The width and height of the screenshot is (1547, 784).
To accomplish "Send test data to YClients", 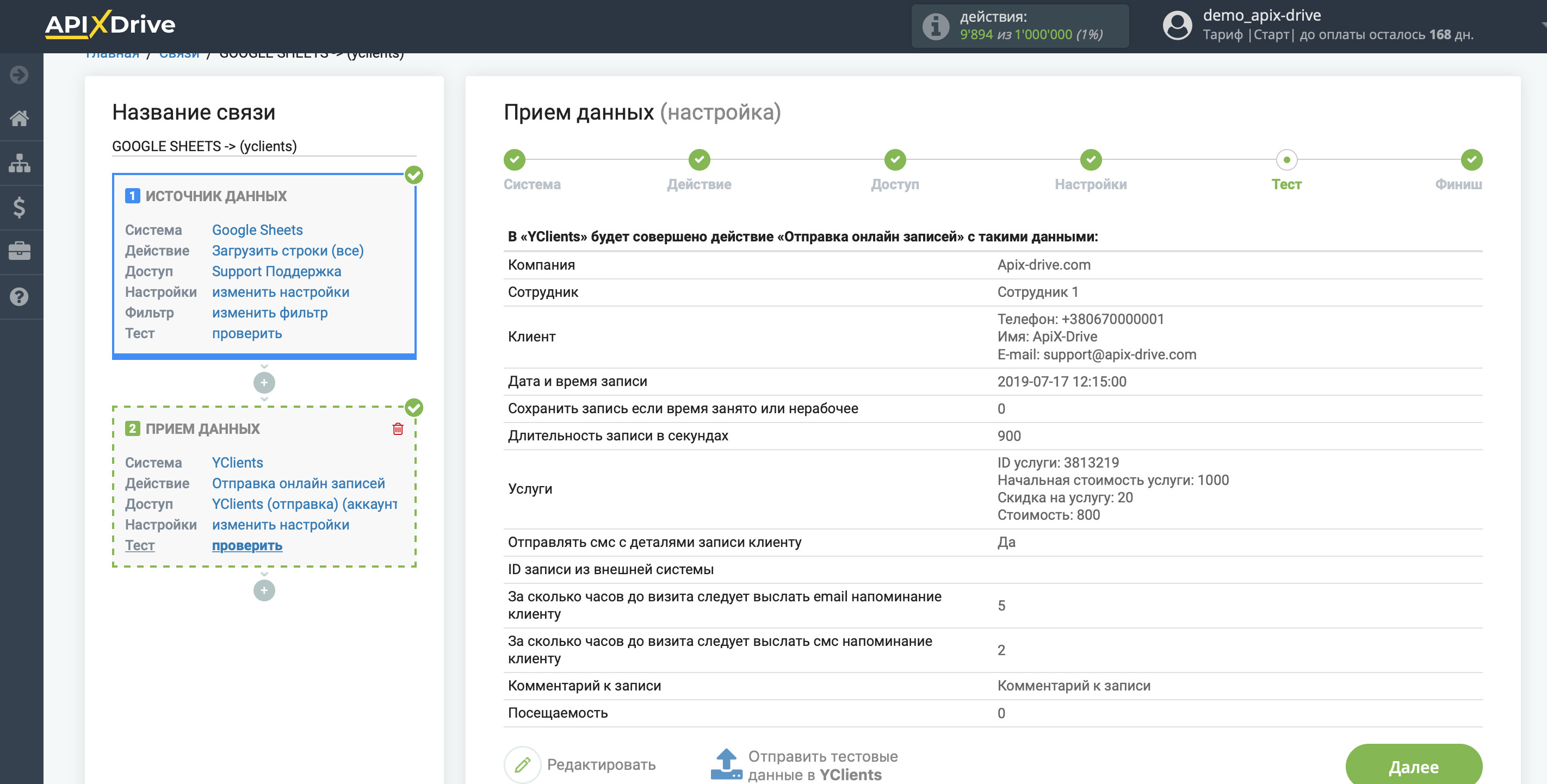I will pos(823,766).
